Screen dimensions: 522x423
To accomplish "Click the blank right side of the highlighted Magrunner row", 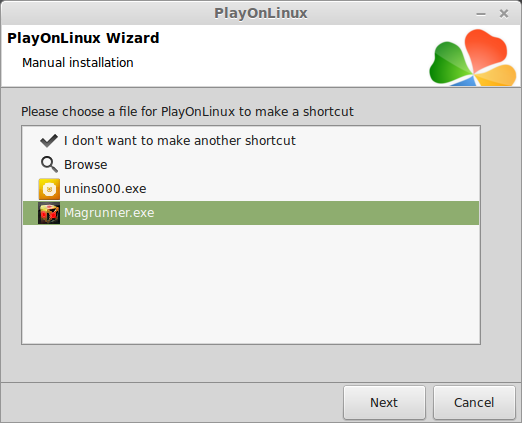I will [x=317, y=213].
